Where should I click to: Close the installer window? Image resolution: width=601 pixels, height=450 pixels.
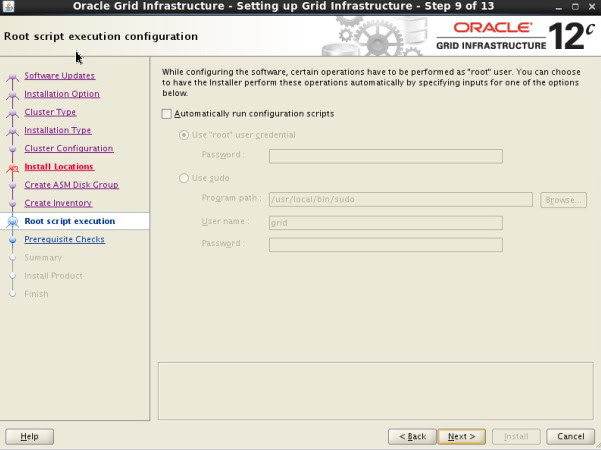coord(591,7)
